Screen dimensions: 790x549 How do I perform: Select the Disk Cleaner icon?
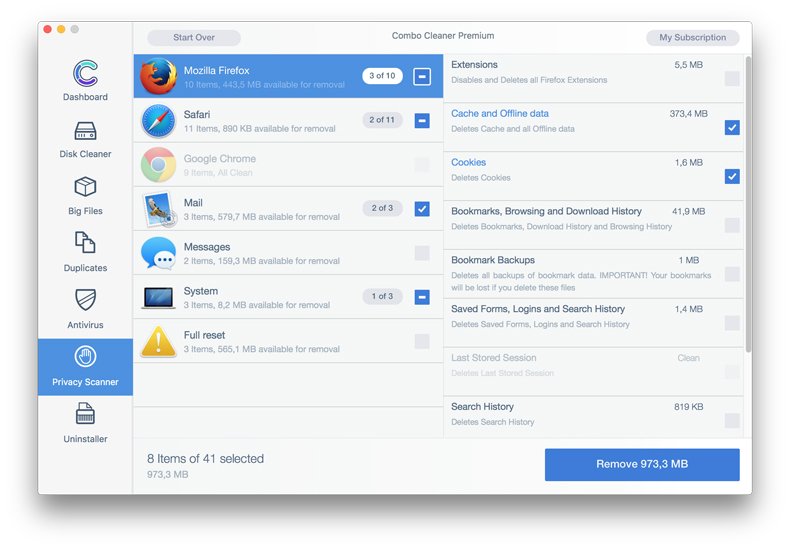(x=85, y=131)
